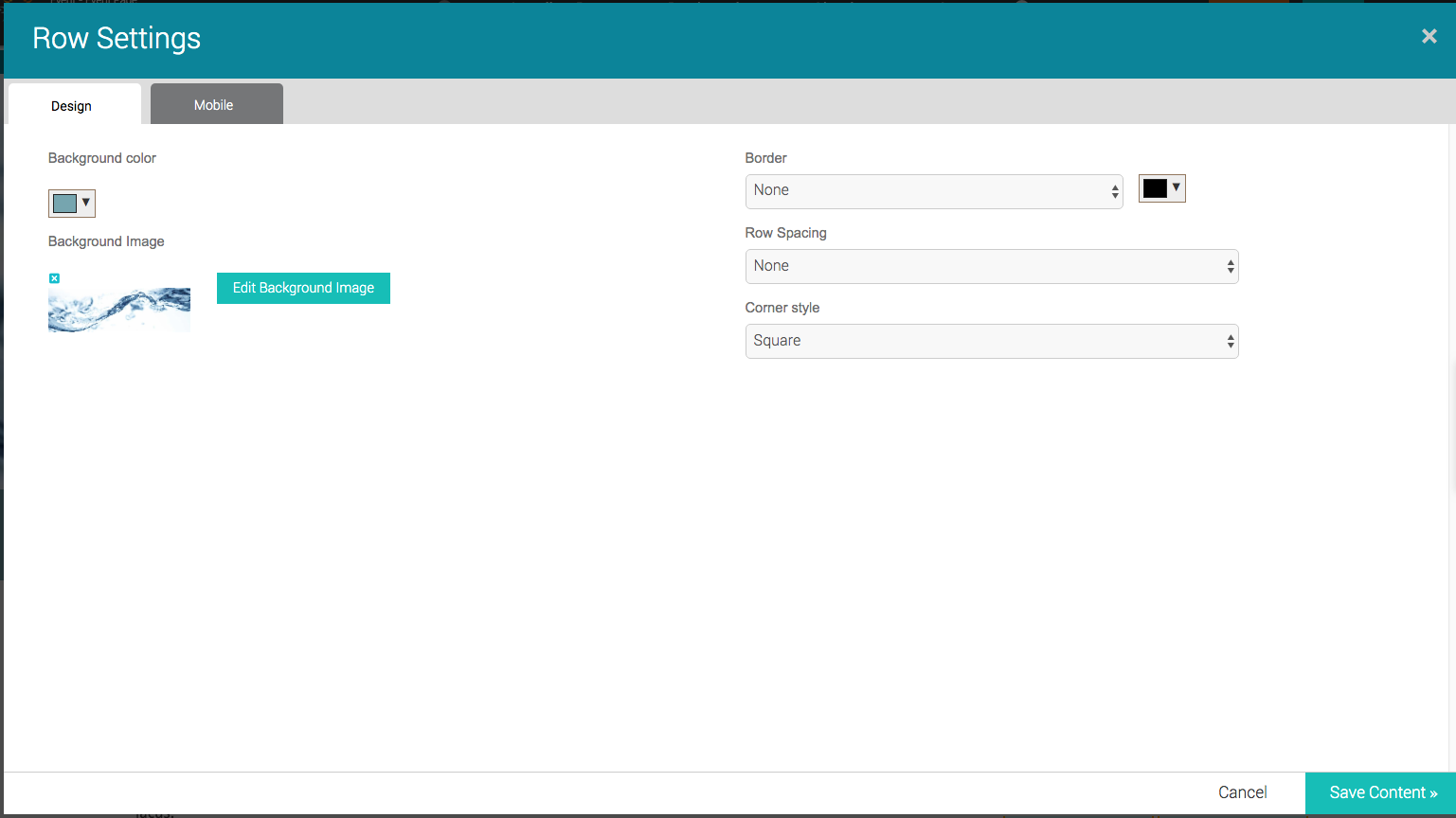Select the Design tab
This screenshot has height=818, width=1456.
click(x=75, y=104)
